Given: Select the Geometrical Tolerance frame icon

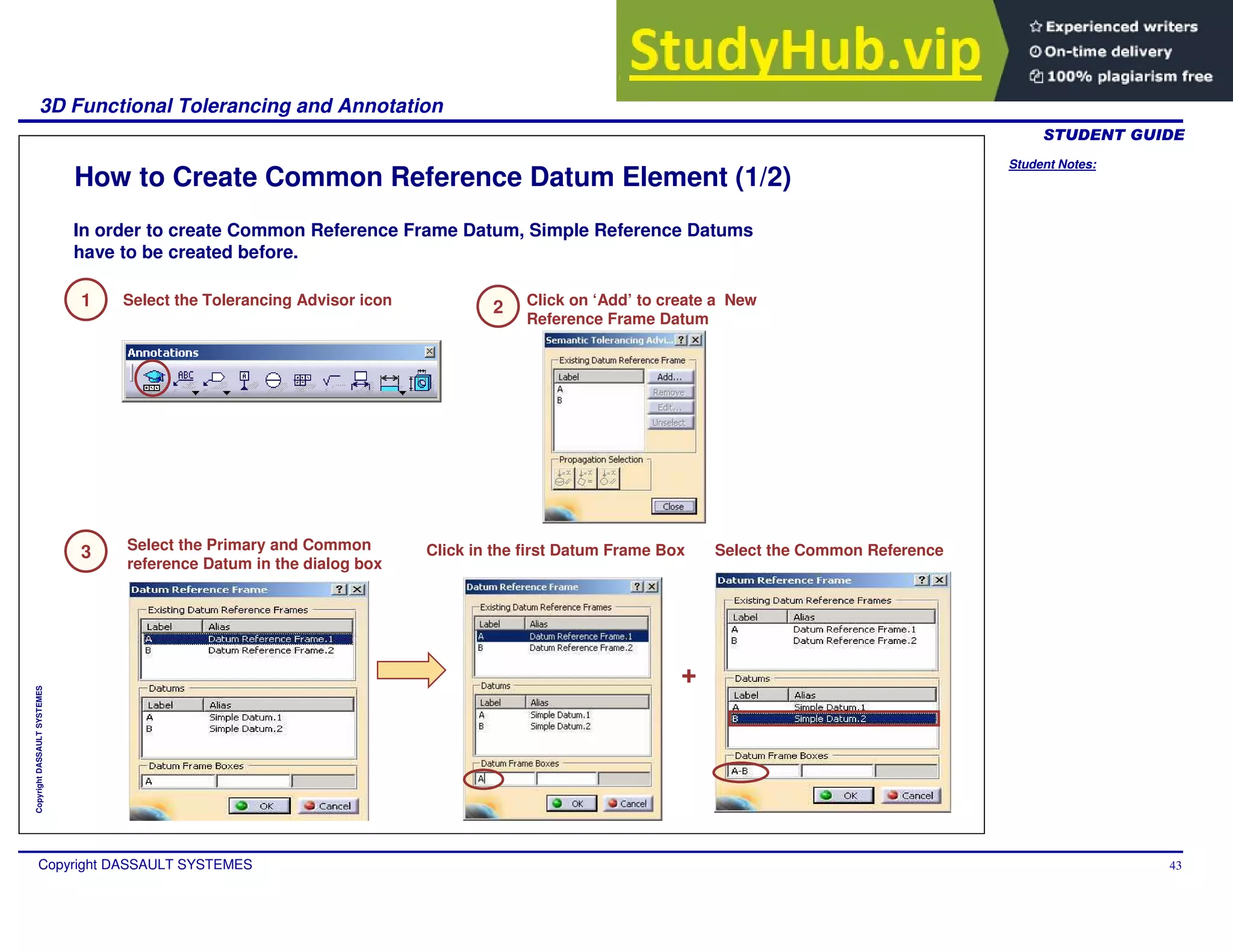Looking at the screenshot, I should click(x=302, y=380).
